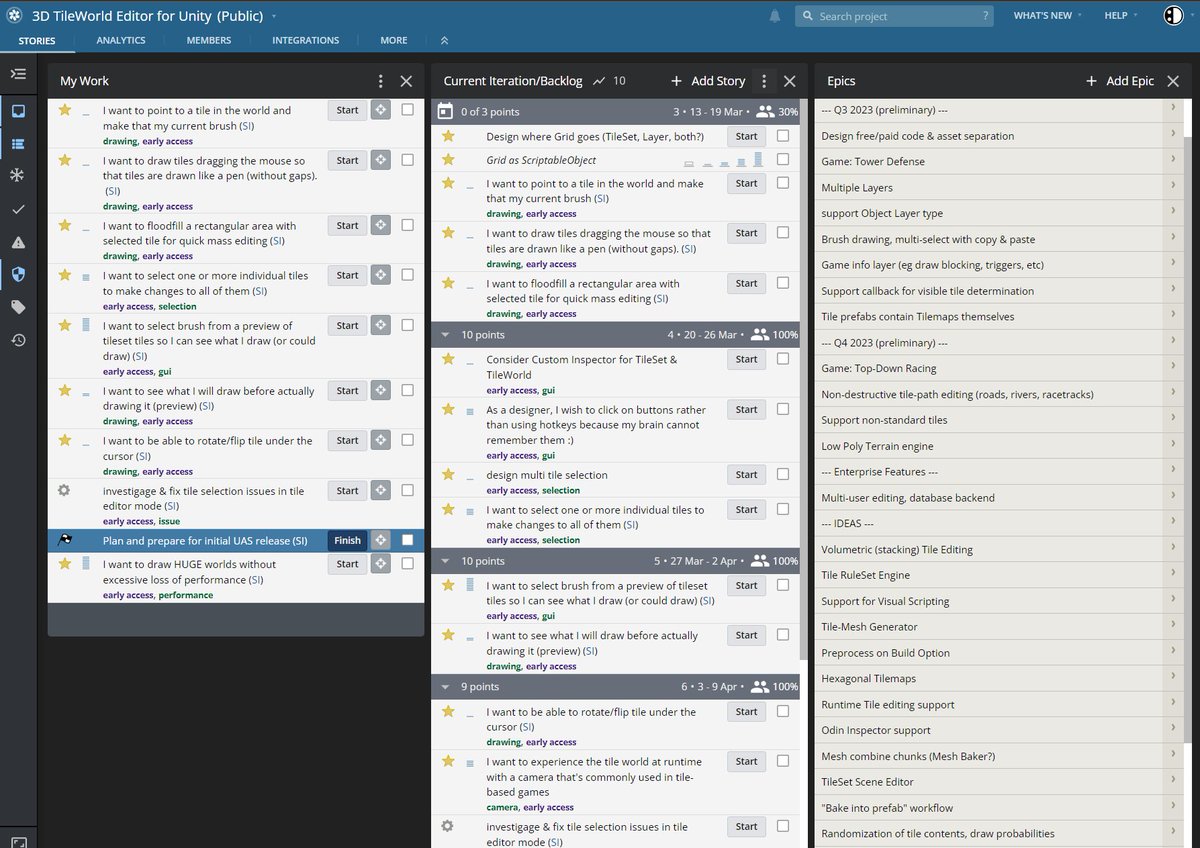Open the user avatar menu
Image resolution: width=1200 pixels, height=848 pixels.
tap(1174, 16)
